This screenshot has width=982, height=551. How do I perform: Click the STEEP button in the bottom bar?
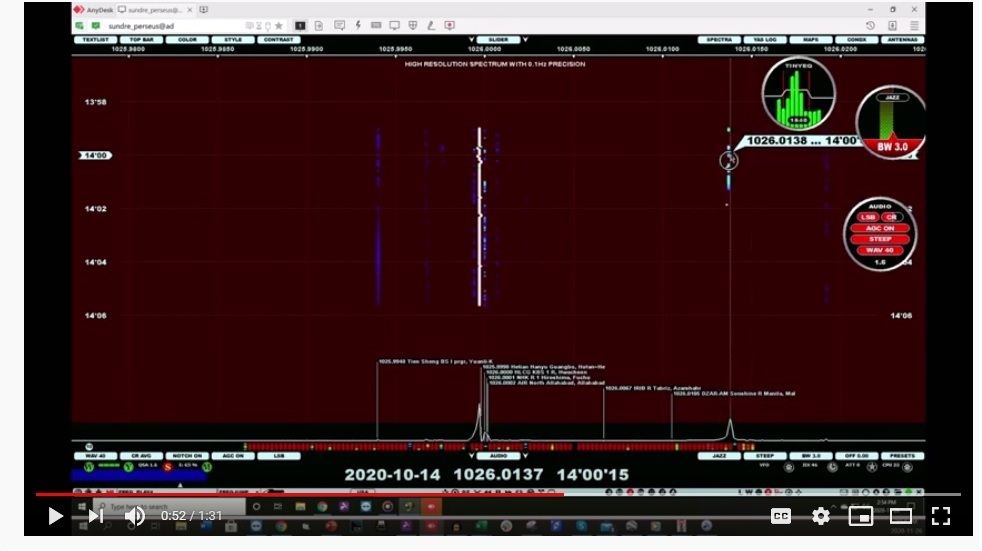765,456
